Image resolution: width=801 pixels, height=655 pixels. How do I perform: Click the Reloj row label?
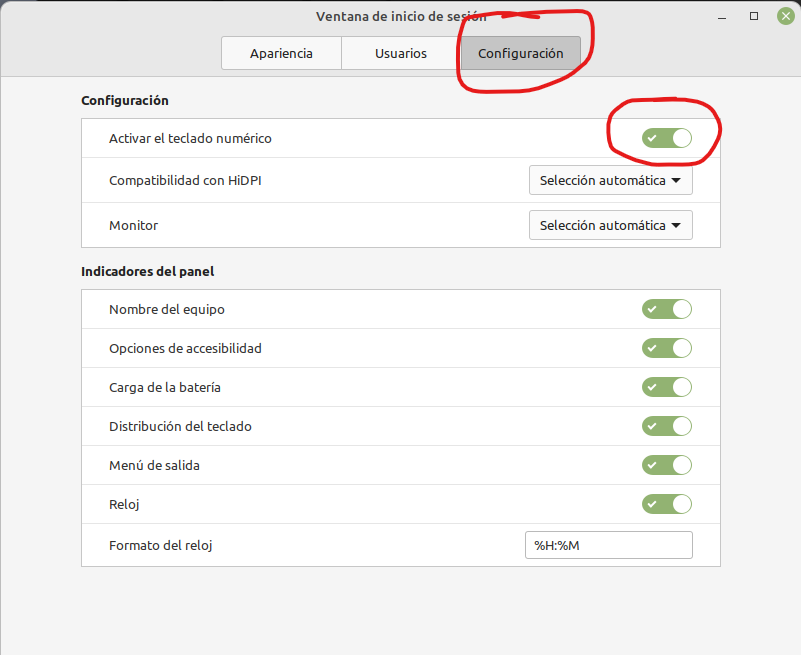pyautogui.click(x=124, y=504)
